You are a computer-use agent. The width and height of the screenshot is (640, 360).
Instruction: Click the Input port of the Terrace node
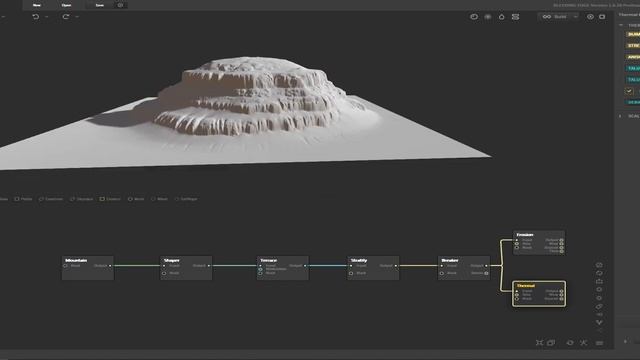tap(260, 266)
